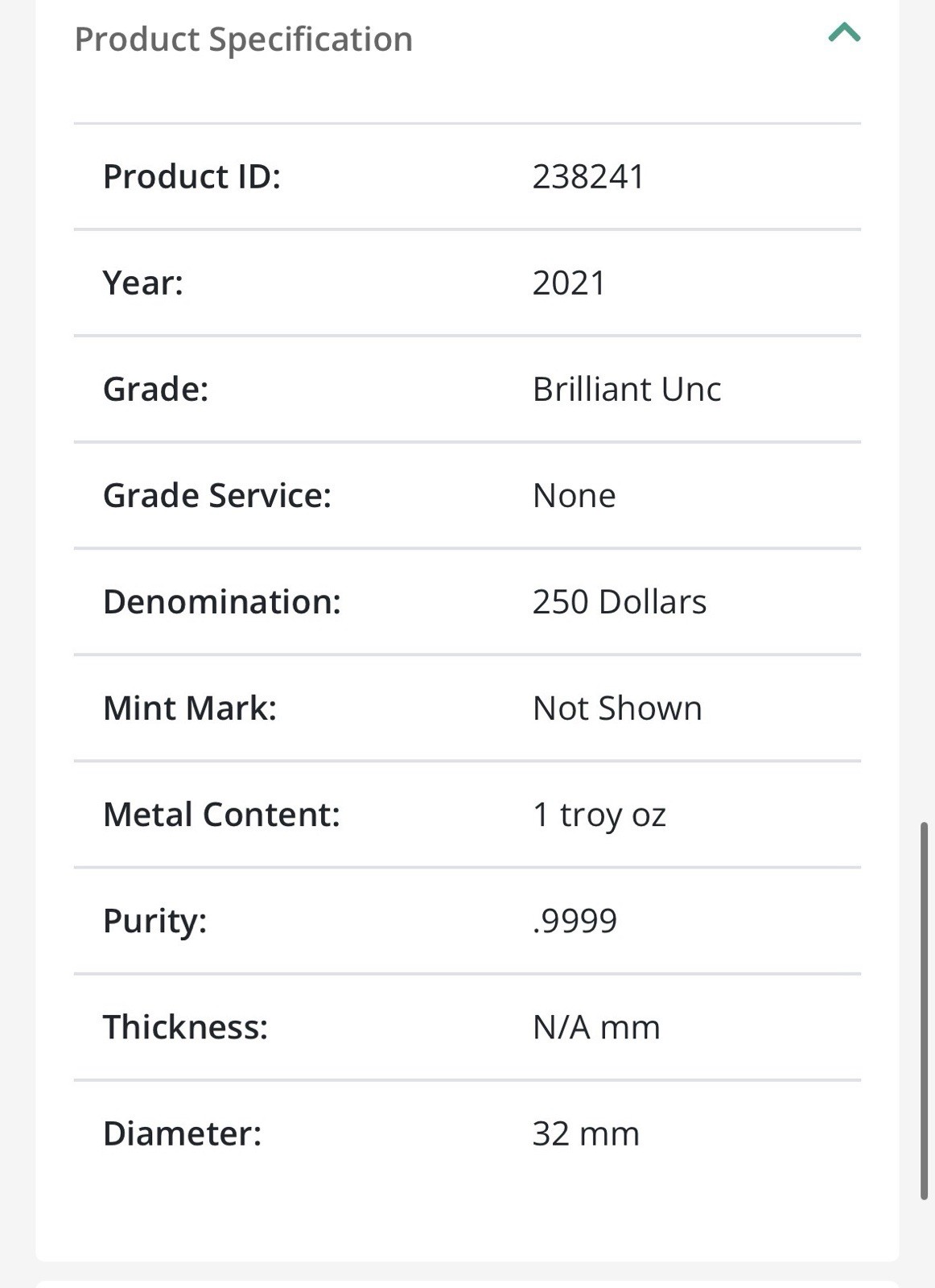Click the Denomination label
Image resolution: width=935 pixels, height=1288 pixels.
coord(222,602)
